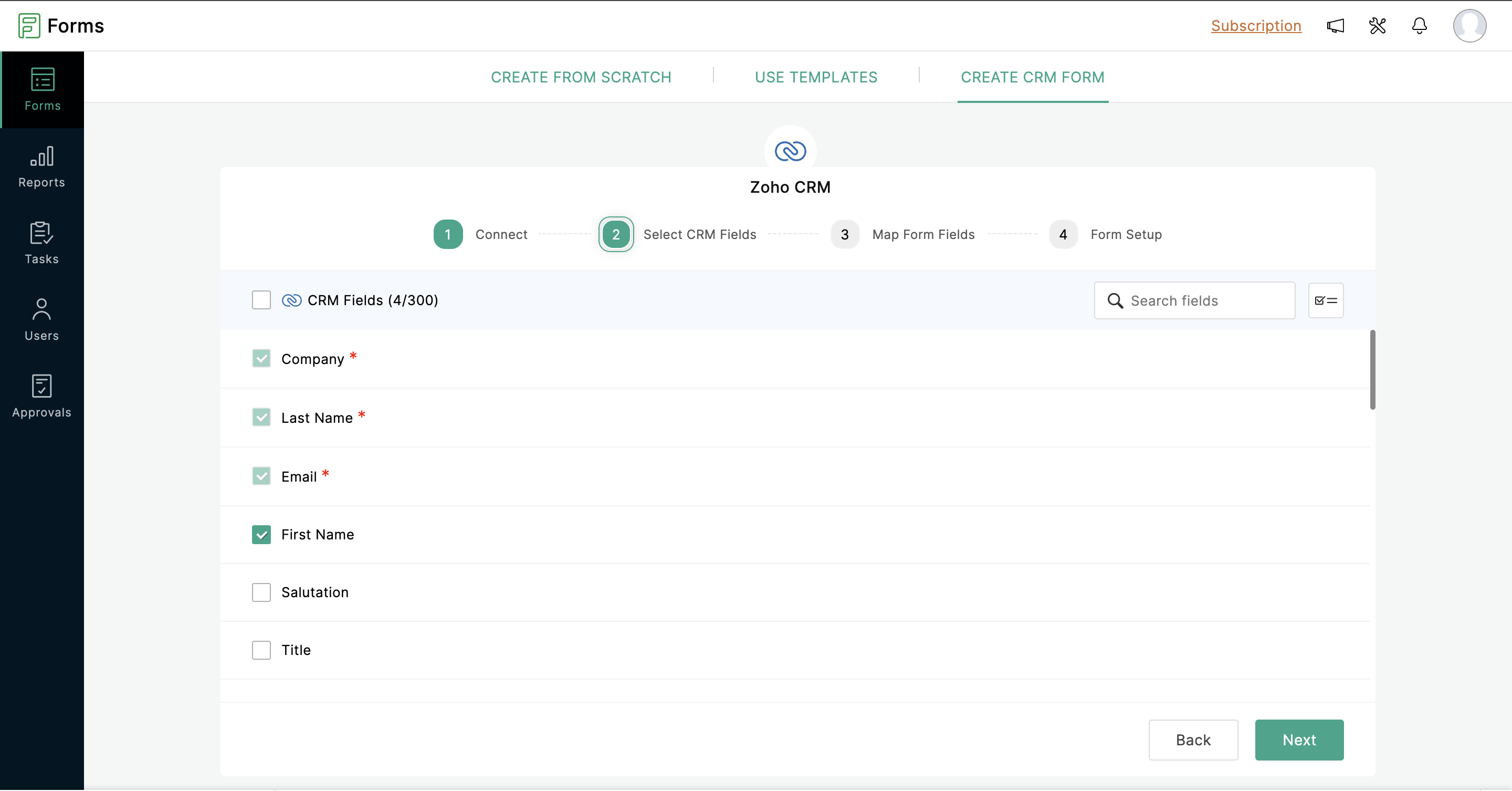The image size is (1512, 791).
Task: Toggle the selected-fields filter icon
Action: [x=1325, y=300]
